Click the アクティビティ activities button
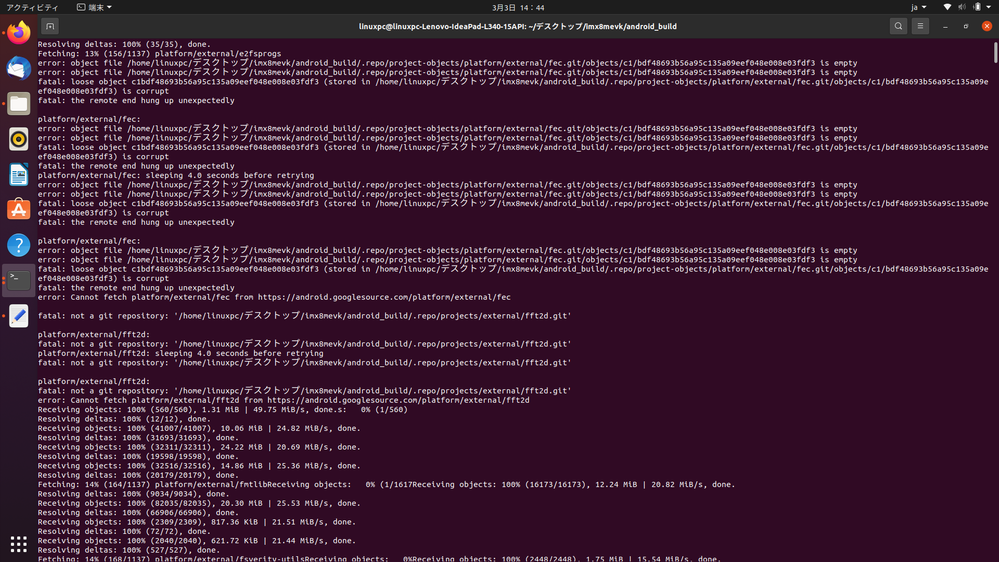 [32, 7]
